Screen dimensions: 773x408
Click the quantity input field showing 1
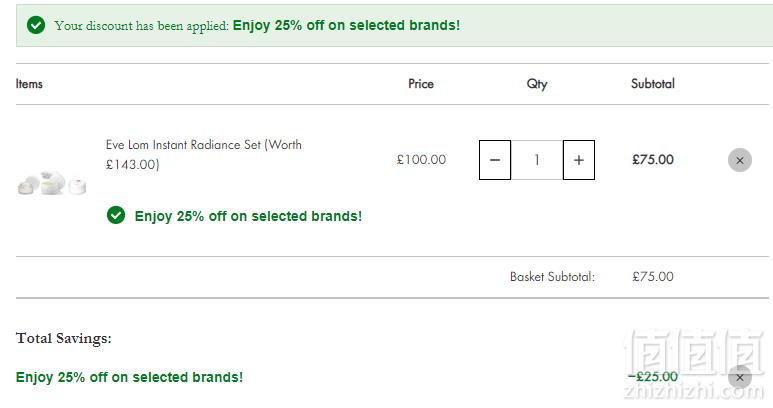[537, 160]
